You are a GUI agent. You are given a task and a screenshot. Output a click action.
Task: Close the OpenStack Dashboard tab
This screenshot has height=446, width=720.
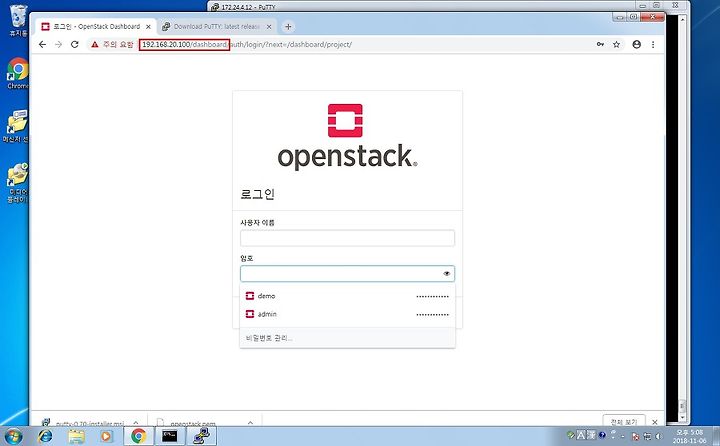click(x=148, y=27)
